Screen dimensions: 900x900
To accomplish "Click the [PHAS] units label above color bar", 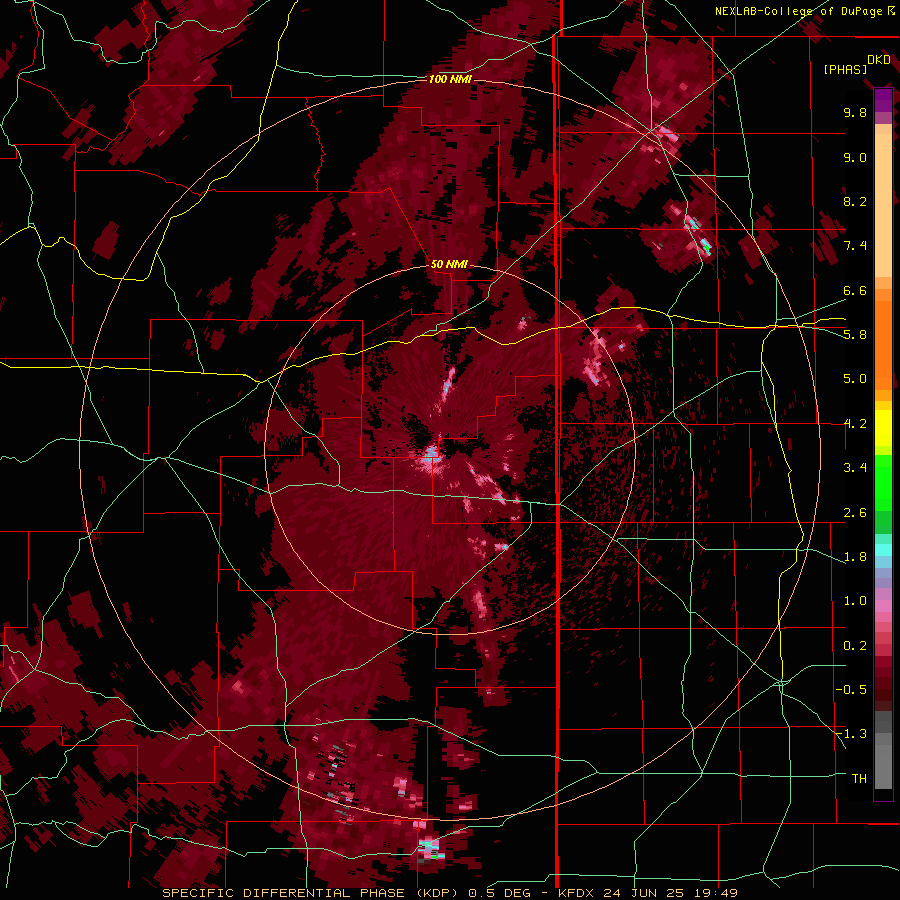I will click(845, 69).
